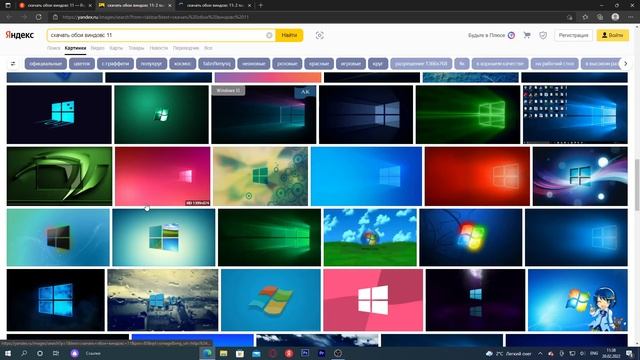
Task: Click the Yandex Plus round icon
Action: [x=511, y=36]
